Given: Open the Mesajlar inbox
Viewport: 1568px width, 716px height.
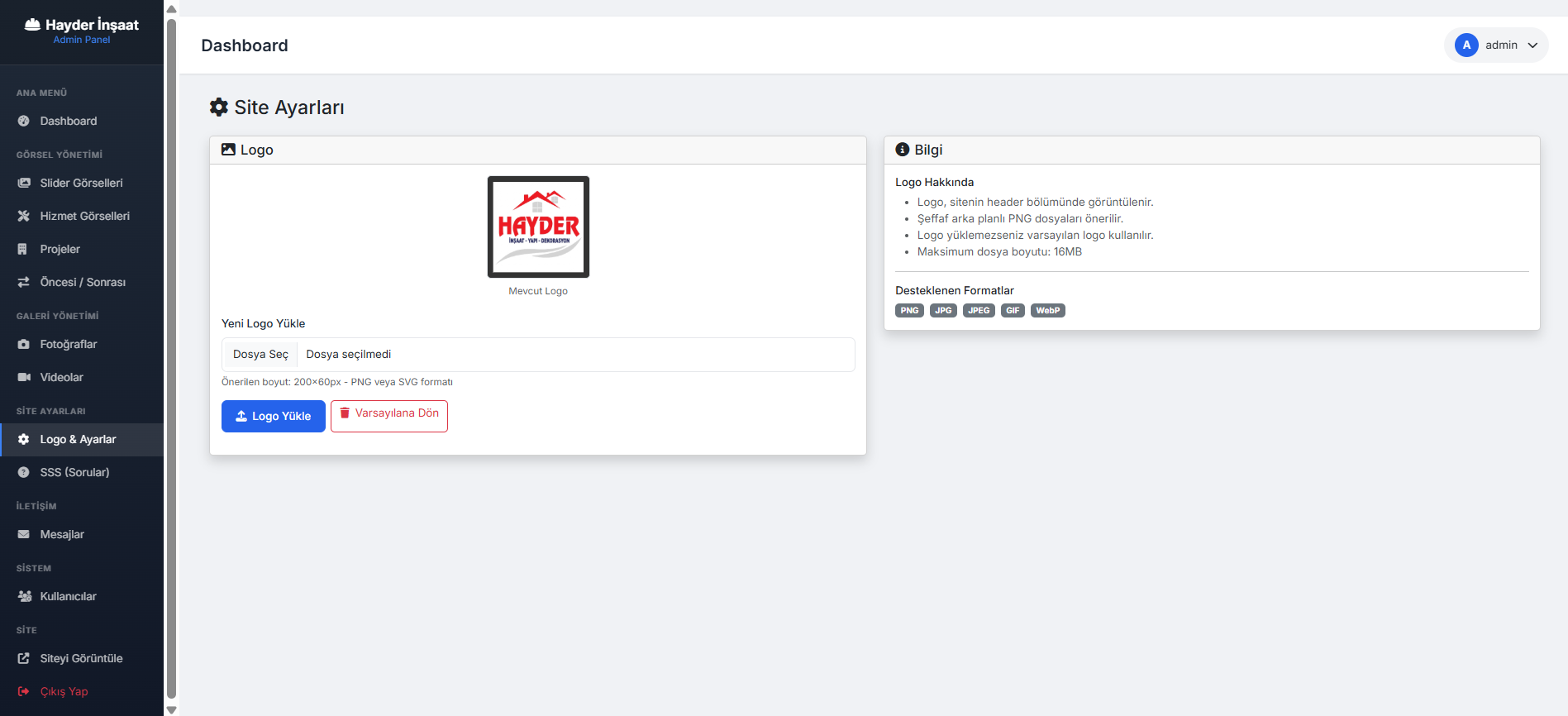Looking at the screenshot, I should point(82,534).
